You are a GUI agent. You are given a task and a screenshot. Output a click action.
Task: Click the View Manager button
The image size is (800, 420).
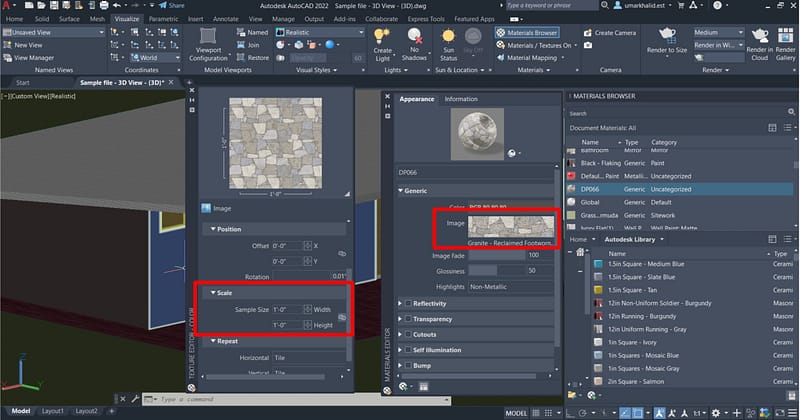click(x=35, y=58)
